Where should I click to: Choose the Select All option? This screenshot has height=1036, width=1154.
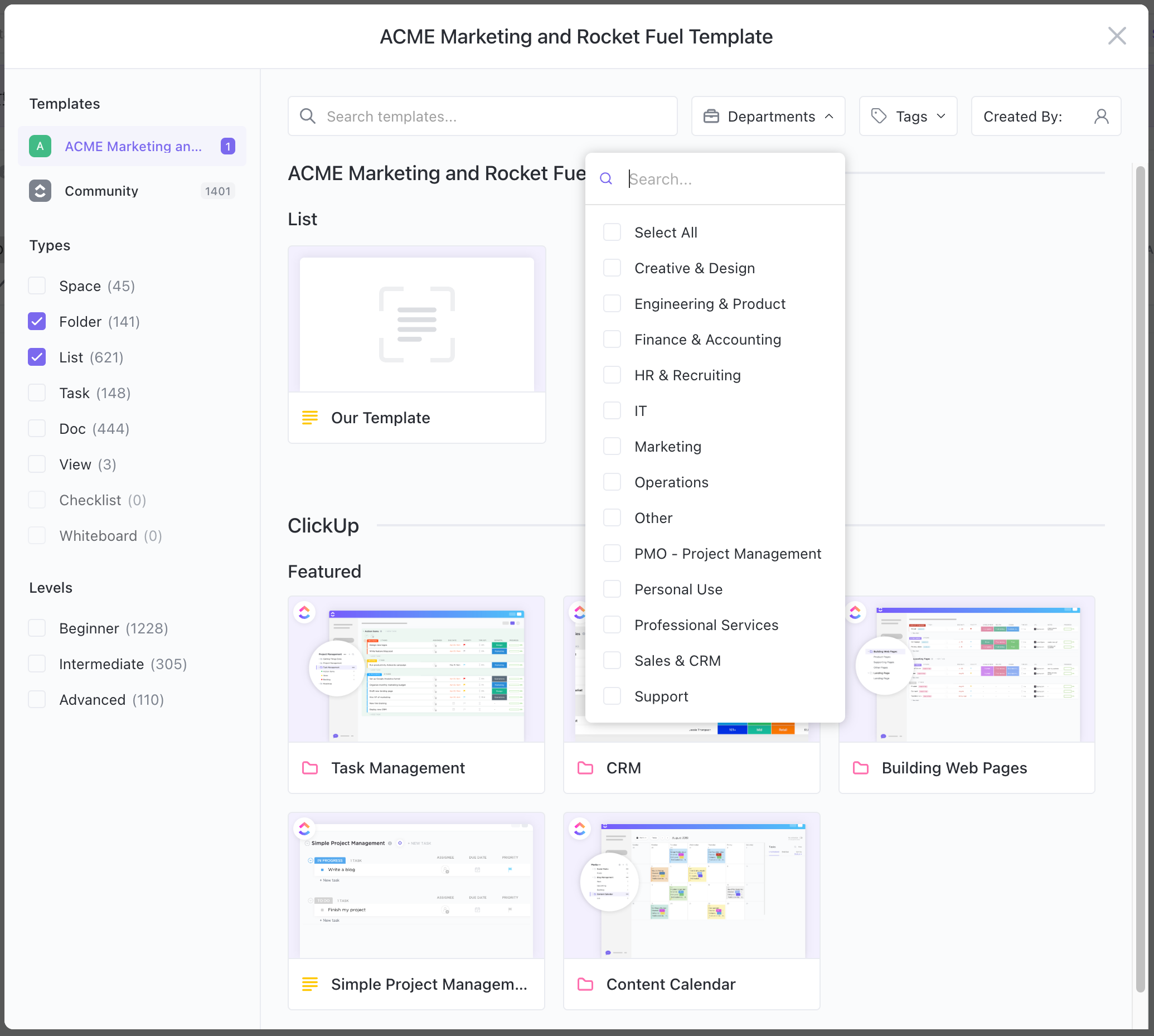(665, 233)
